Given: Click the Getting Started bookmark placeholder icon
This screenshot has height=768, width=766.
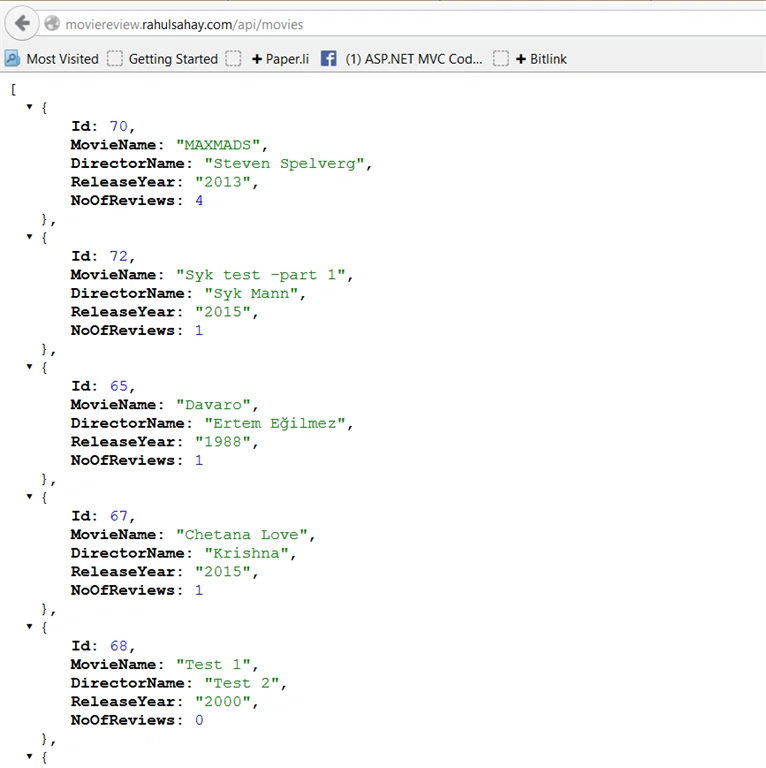Looking at the screenshot, I should (115, 59).
